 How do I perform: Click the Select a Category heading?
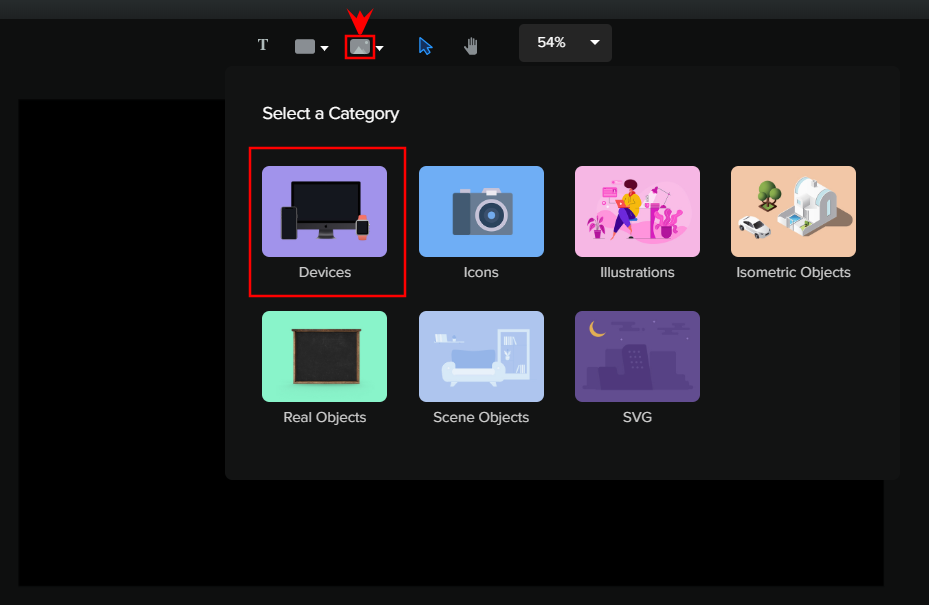click(x=331, y=113)
